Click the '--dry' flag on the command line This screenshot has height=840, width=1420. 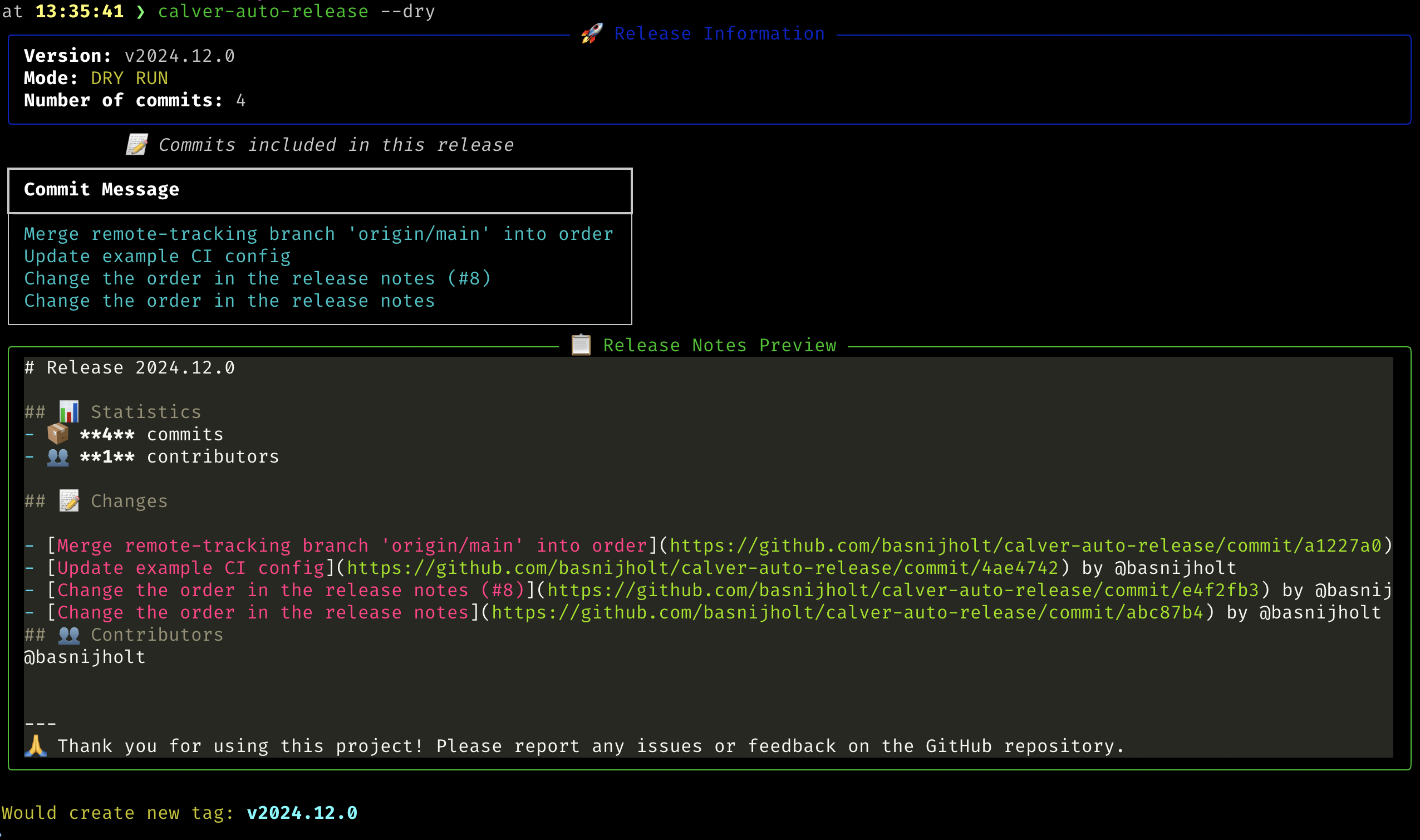[x=408, y=11]
